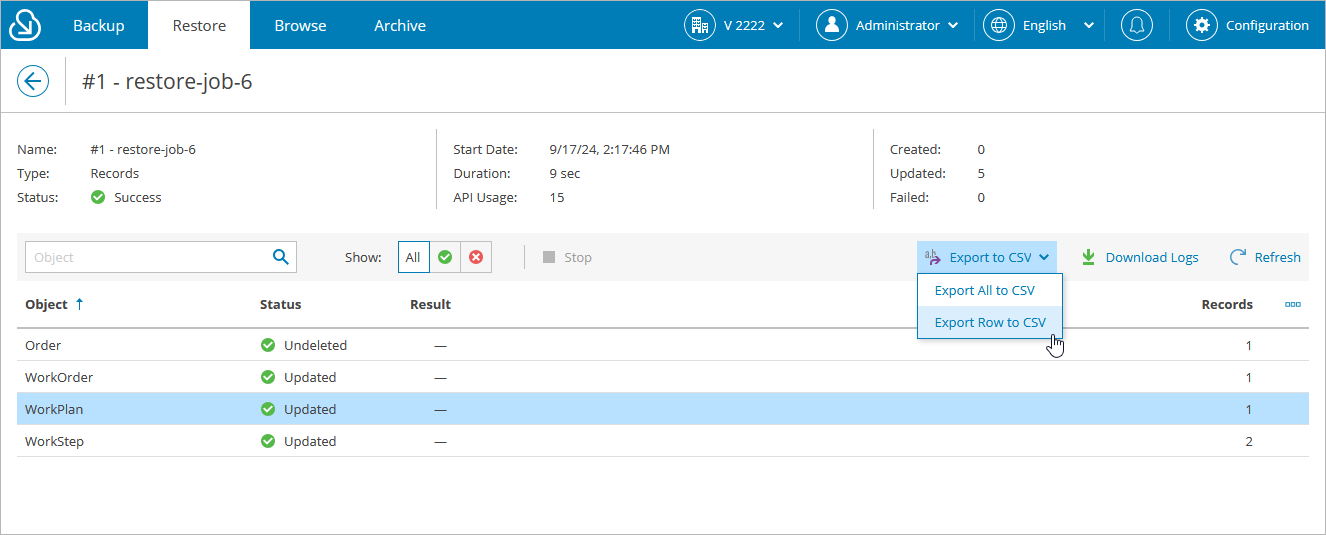This screenshot has height=535, width=1326.
Task: Switch to the Archive tab
Action: coord(400,25)
